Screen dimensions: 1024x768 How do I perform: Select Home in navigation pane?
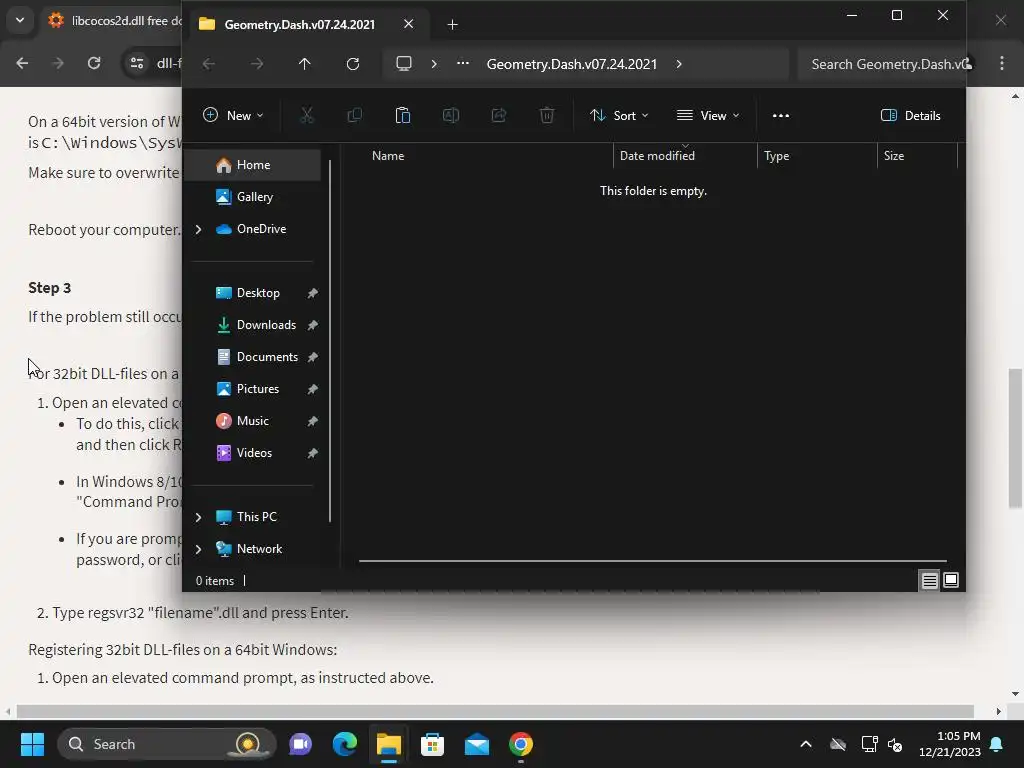coord(255,165)
